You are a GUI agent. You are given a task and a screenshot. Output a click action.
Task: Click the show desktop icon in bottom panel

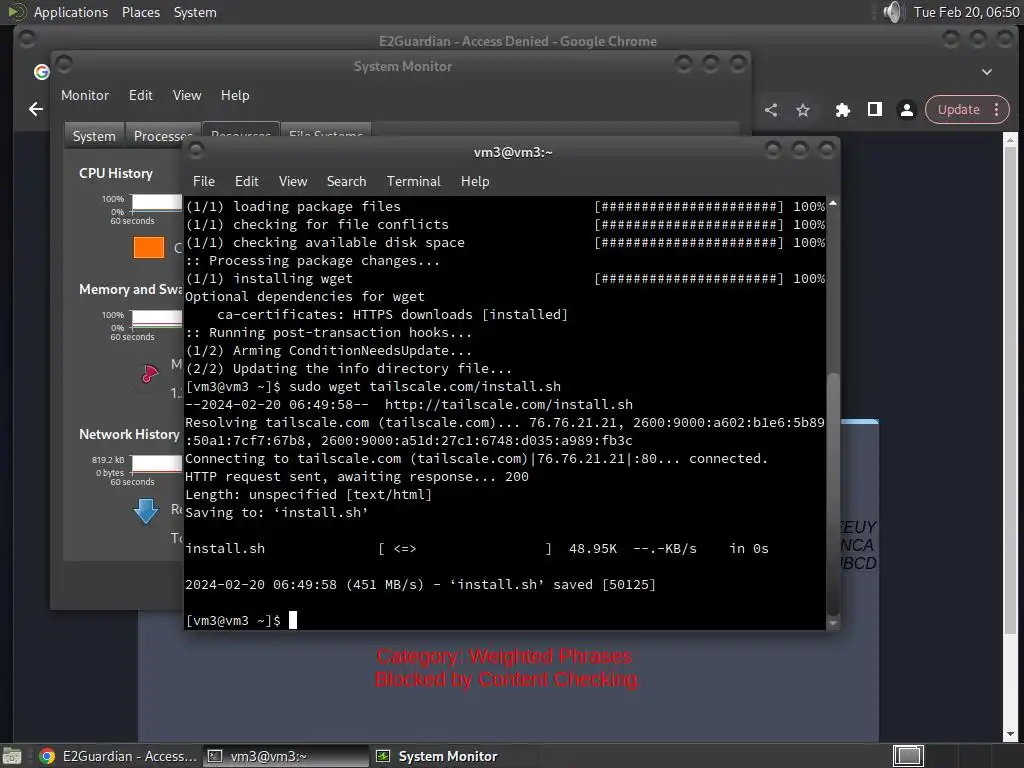pyautogui.click(x=12, y=756)
